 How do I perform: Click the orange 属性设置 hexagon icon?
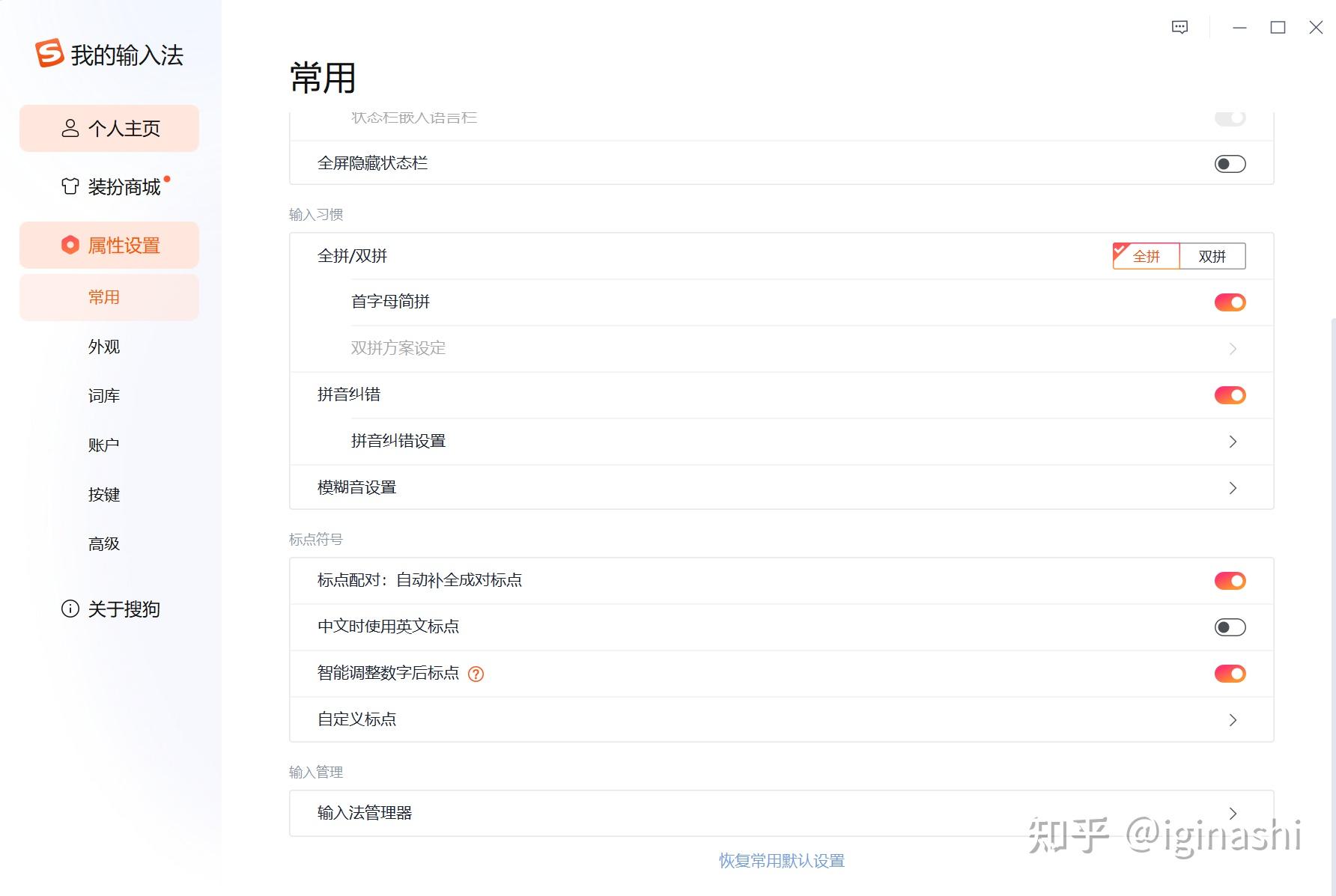click(x=70, y=245)
